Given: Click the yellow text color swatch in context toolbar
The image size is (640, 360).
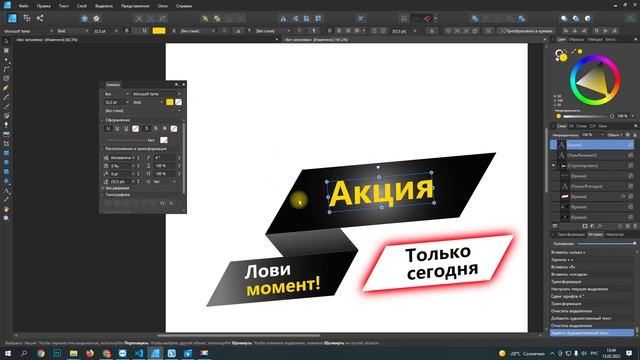Looking at the screenshot, I should click(x=159, y=31).
